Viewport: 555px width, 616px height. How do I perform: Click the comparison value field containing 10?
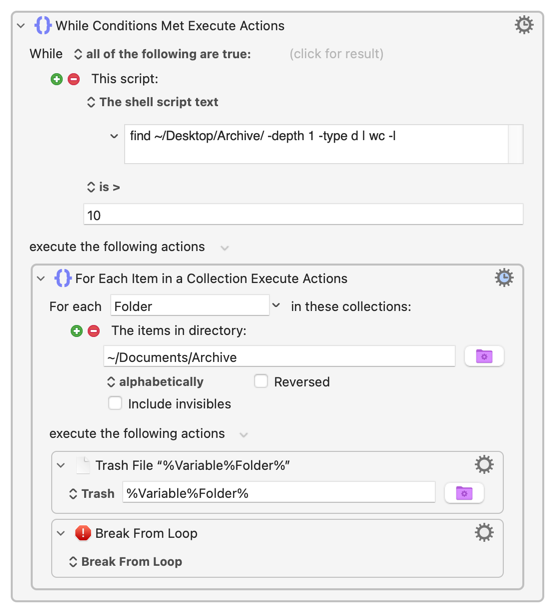[x=303, y=214]
